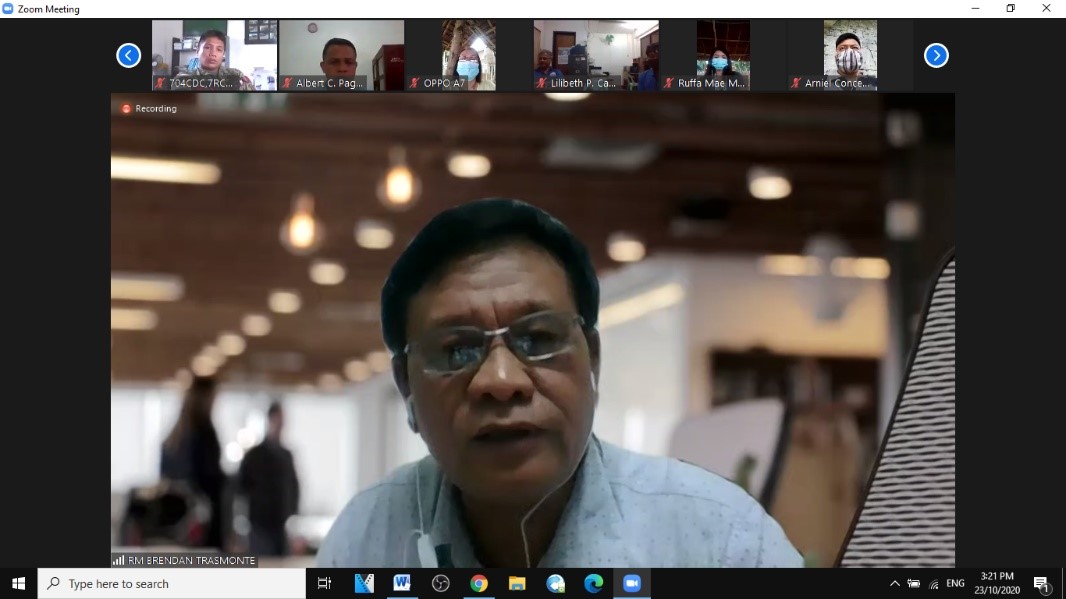Screen dimensions: 1066x599
Task: Click muted mic icon on Lilibeth P. Ca...
Action: click(x=541, y=83)
